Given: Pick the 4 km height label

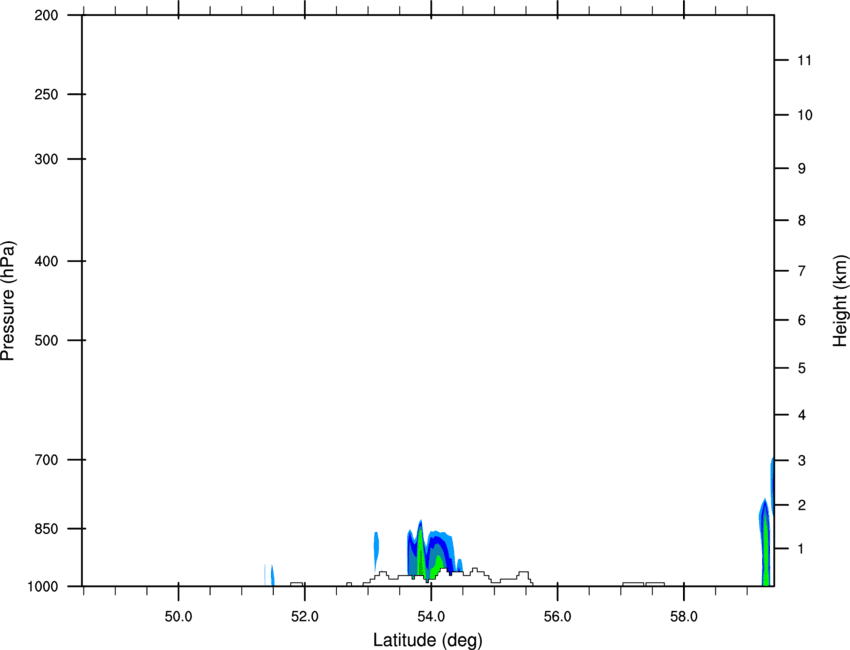Looking at the screenshot, I should 802,415.
